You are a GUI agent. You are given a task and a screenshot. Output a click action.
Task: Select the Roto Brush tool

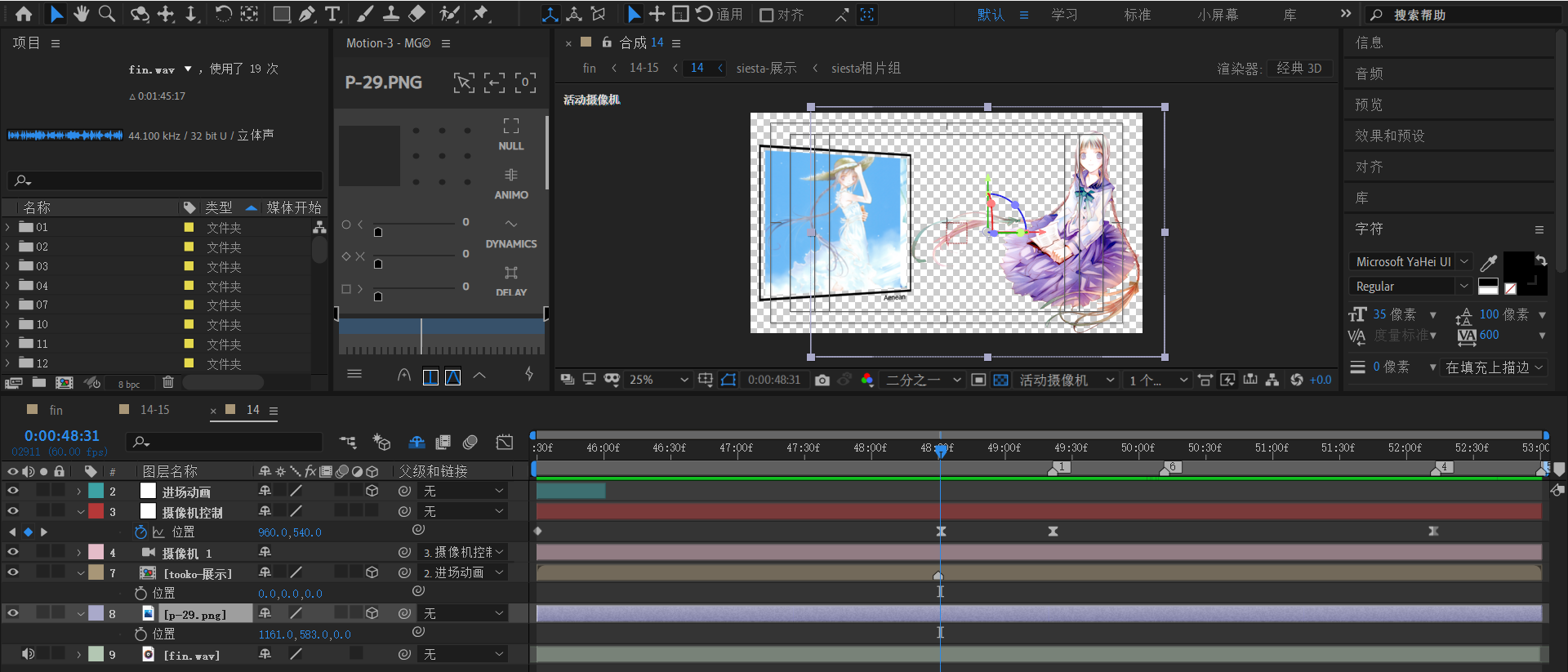coord(449,14)
